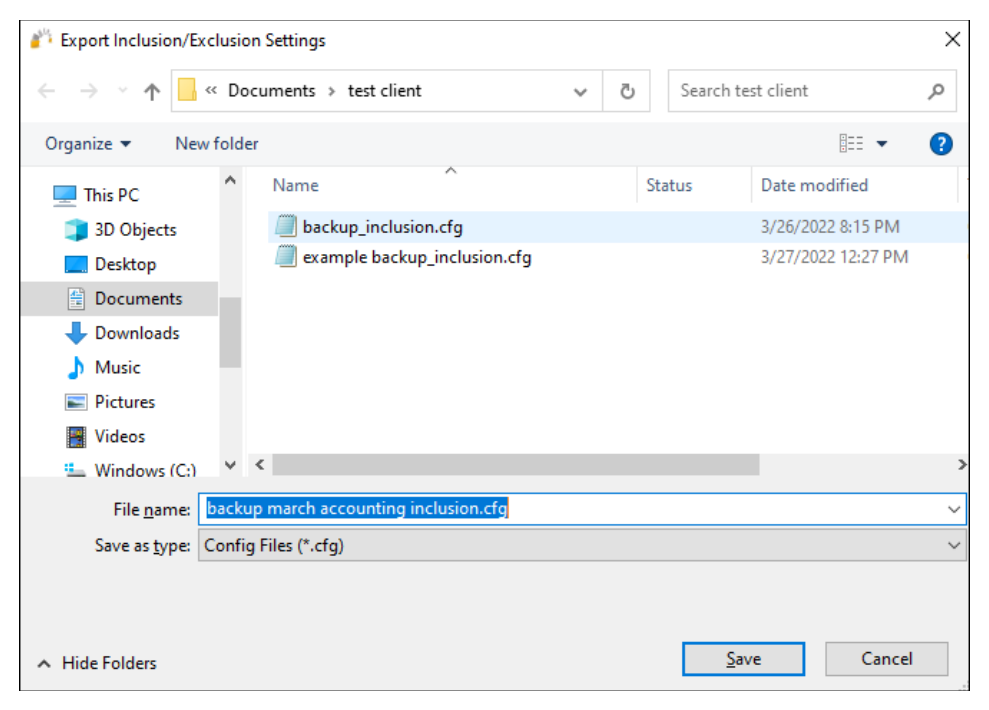Select Windows (C:) drive
Screen dimensions: 989x710
145,470
